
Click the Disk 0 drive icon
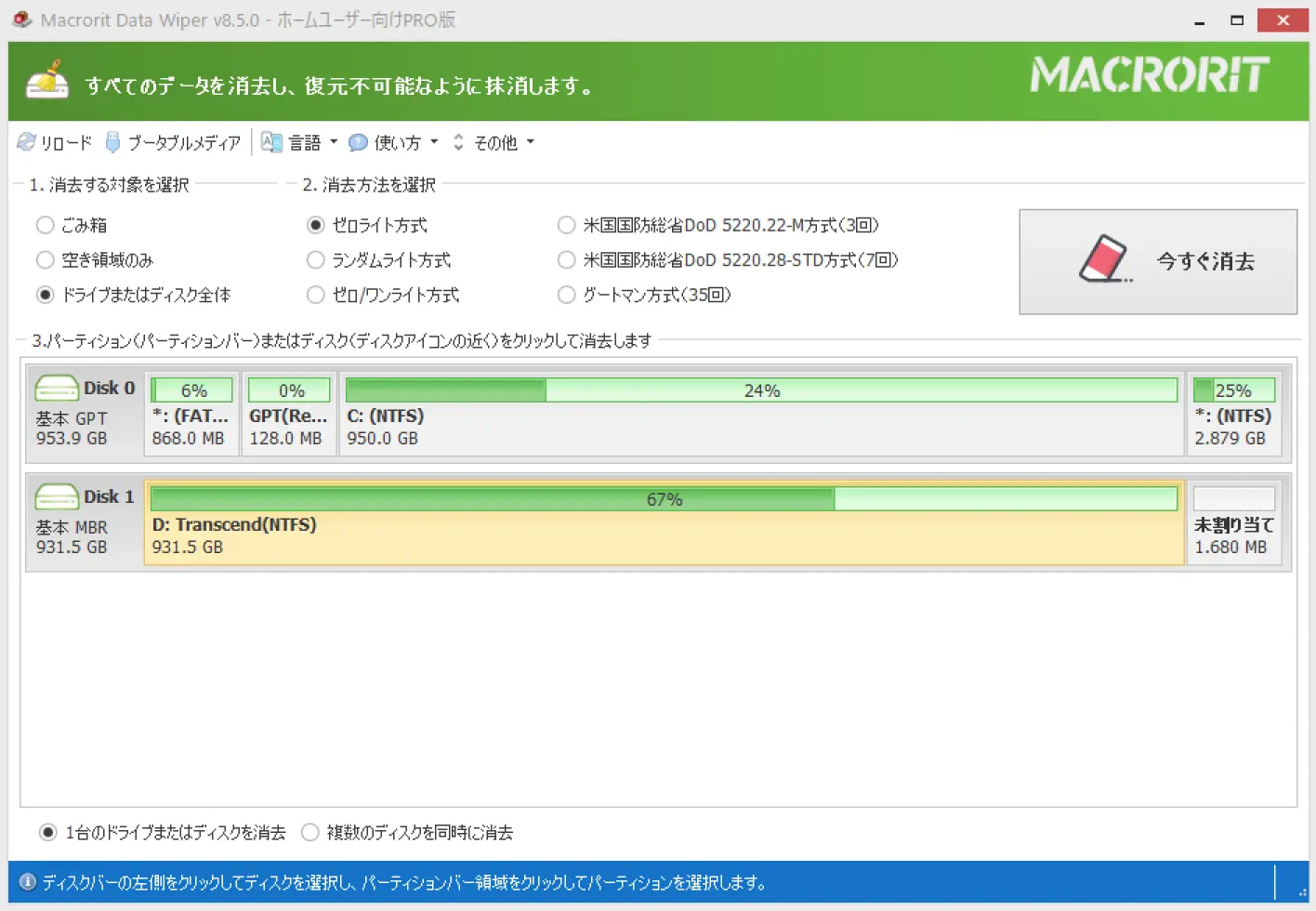(x=57, y=388)
